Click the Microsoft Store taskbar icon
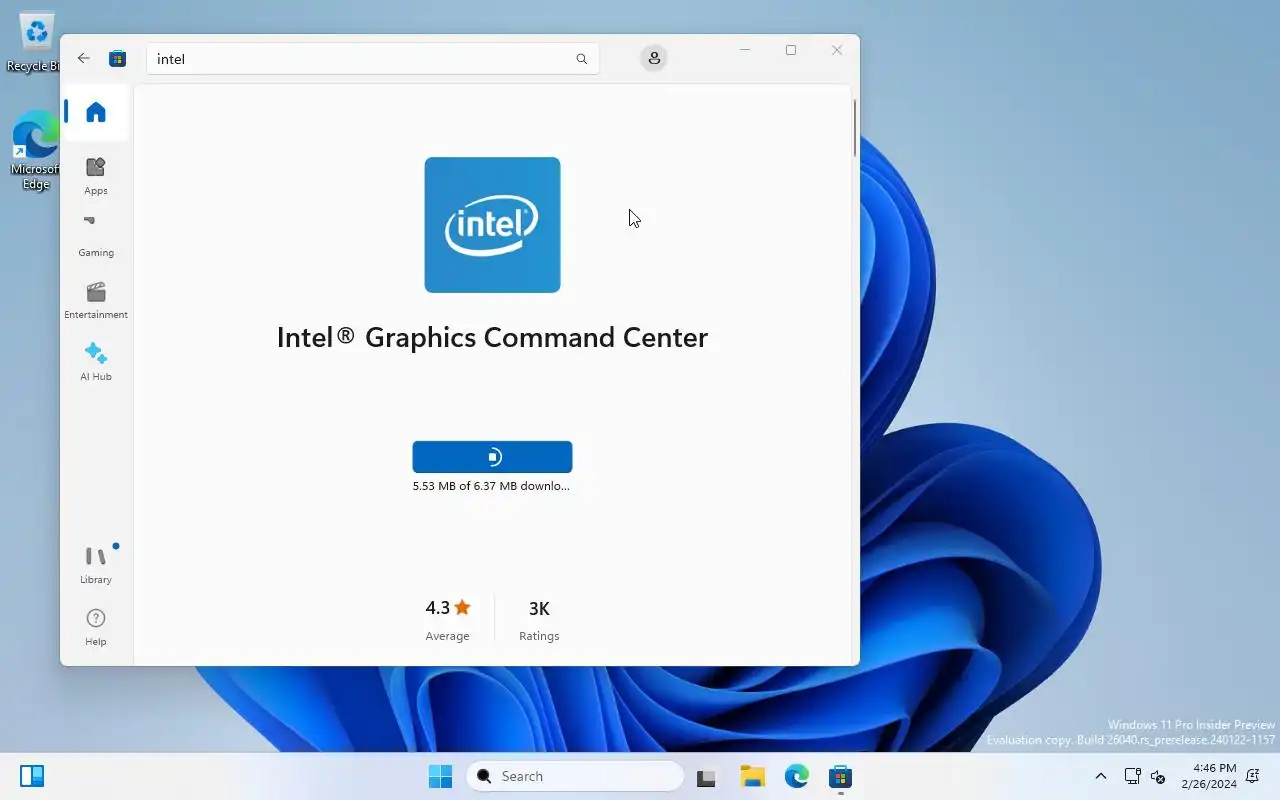This screenshot has width=1280, height=800. 840,776
